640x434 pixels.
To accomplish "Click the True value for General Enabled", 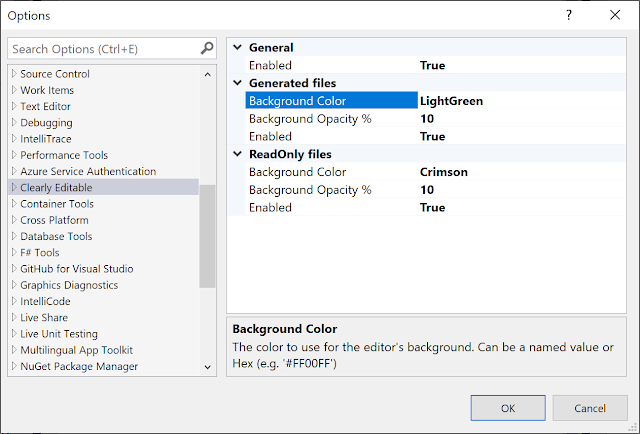I will click(x=432, y=65).
